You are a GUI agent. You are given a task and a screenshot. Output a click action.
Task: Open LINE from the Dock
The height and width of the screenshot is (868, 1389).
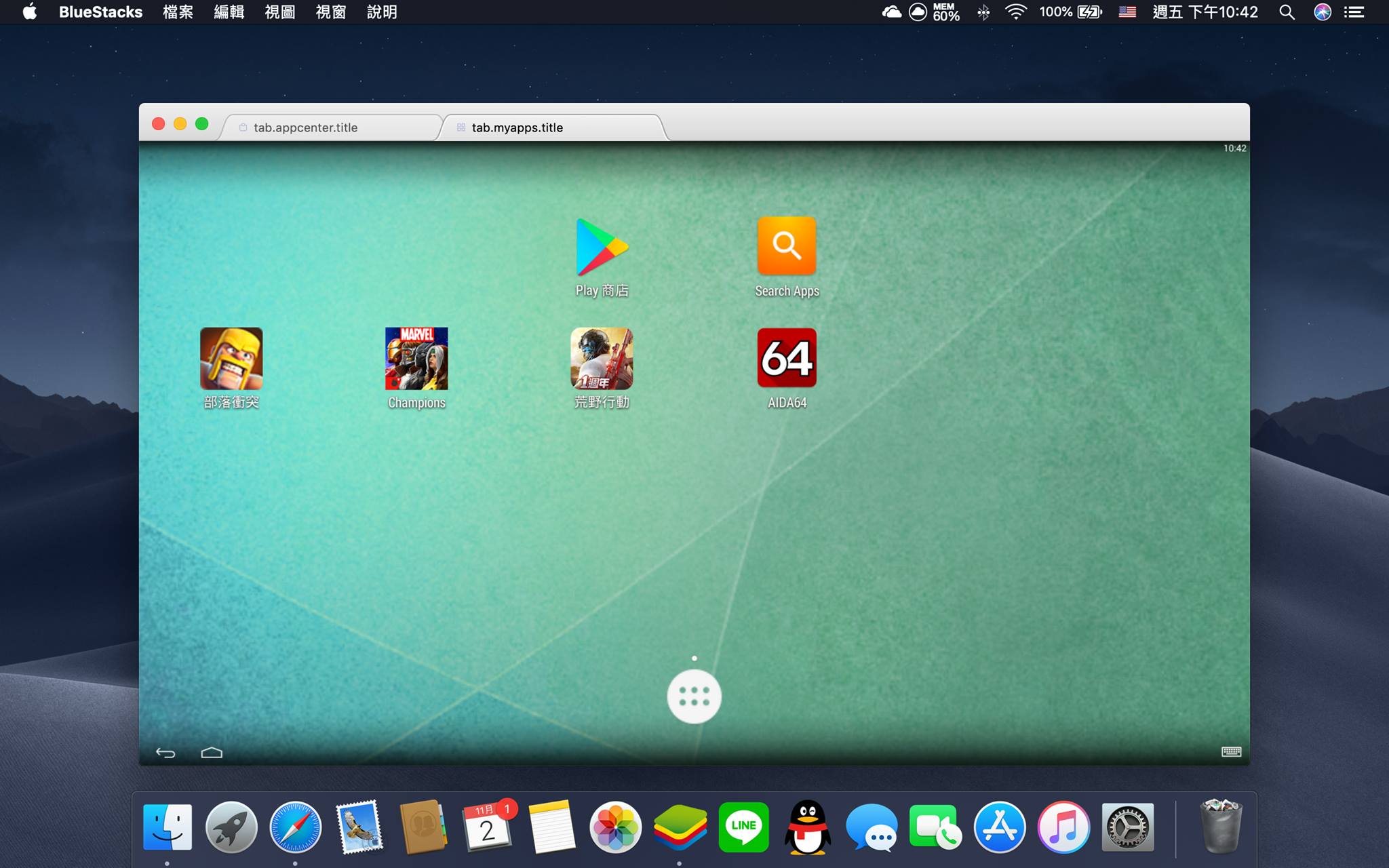point(743,827)
